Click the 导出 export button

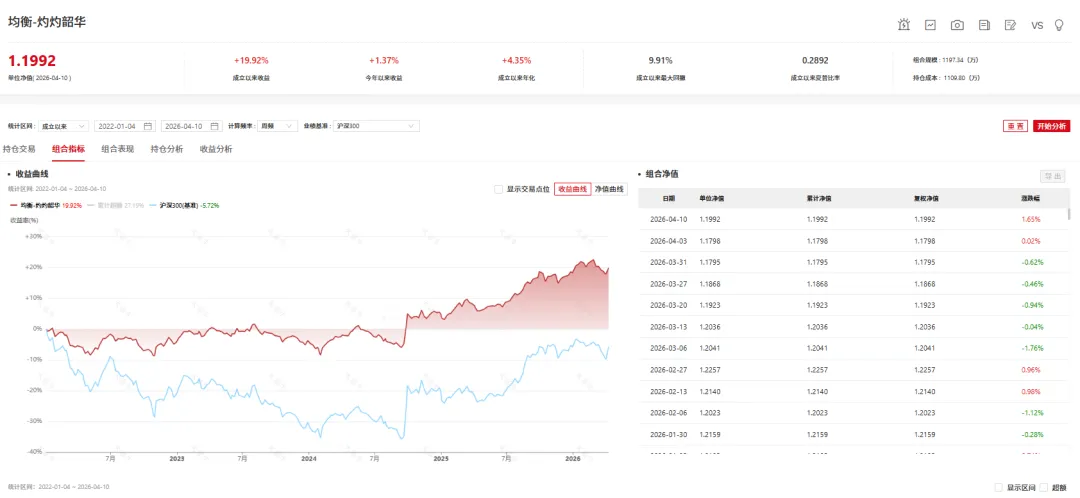pos(1052,176)
